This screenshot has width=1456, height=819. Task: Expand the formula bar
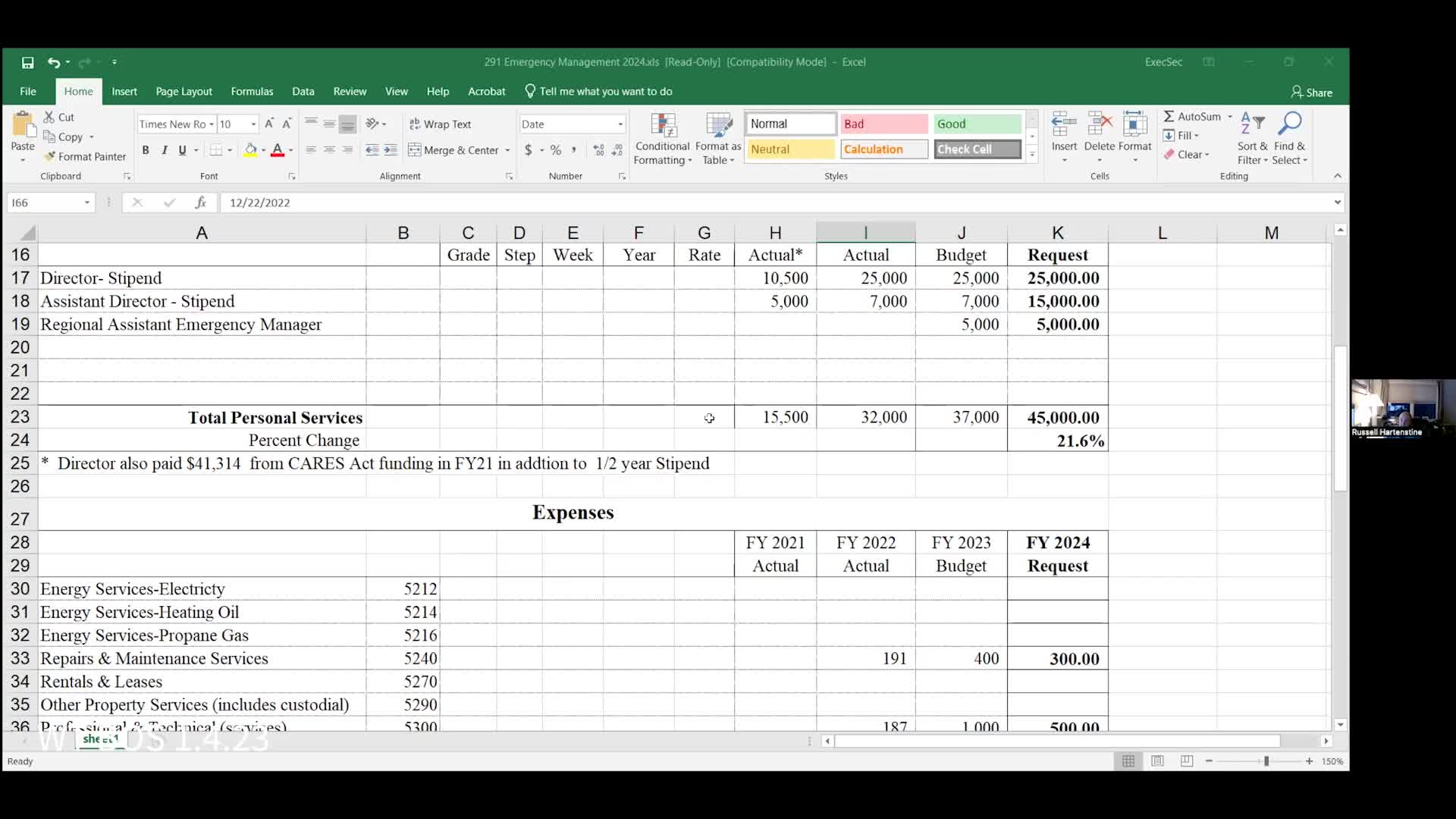pos(1337,202)
